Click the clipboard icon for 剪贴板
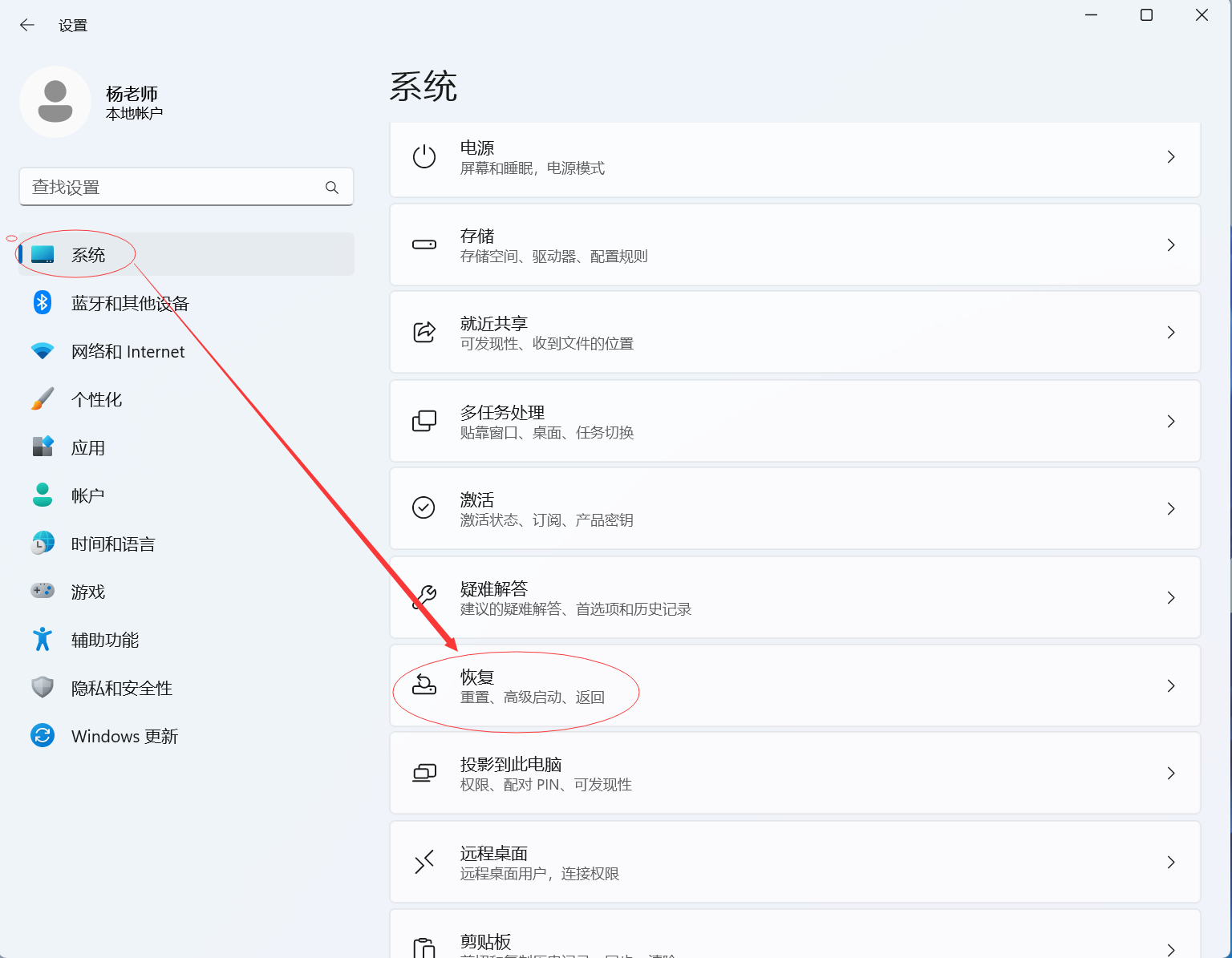The width and height of the screenshot is (1232, 958). click(424, 948)
